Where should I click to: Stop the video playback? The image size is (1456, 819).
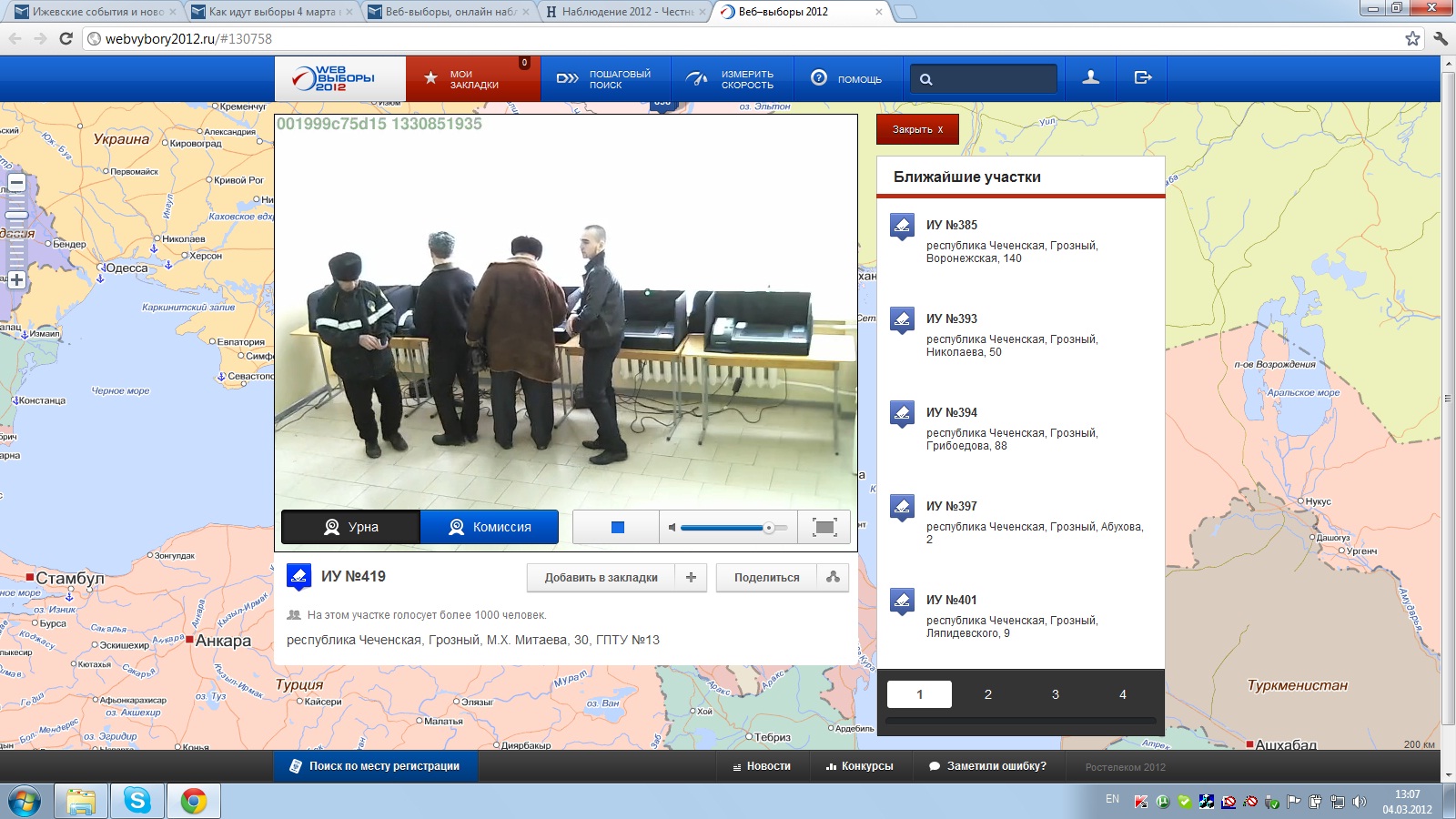[x=617, y=528]
